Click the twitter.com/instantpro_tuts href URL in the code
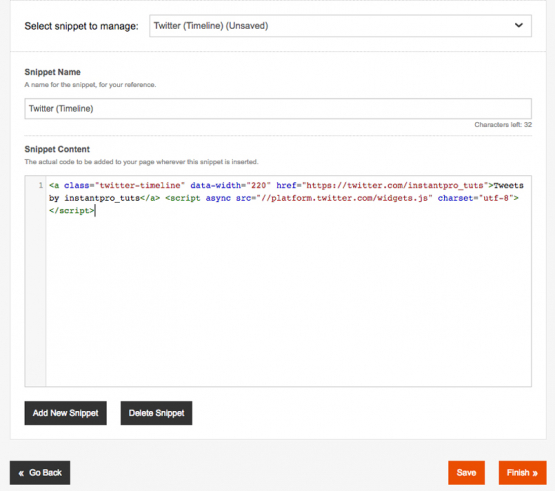555x491 pixels. coord(395,185)
